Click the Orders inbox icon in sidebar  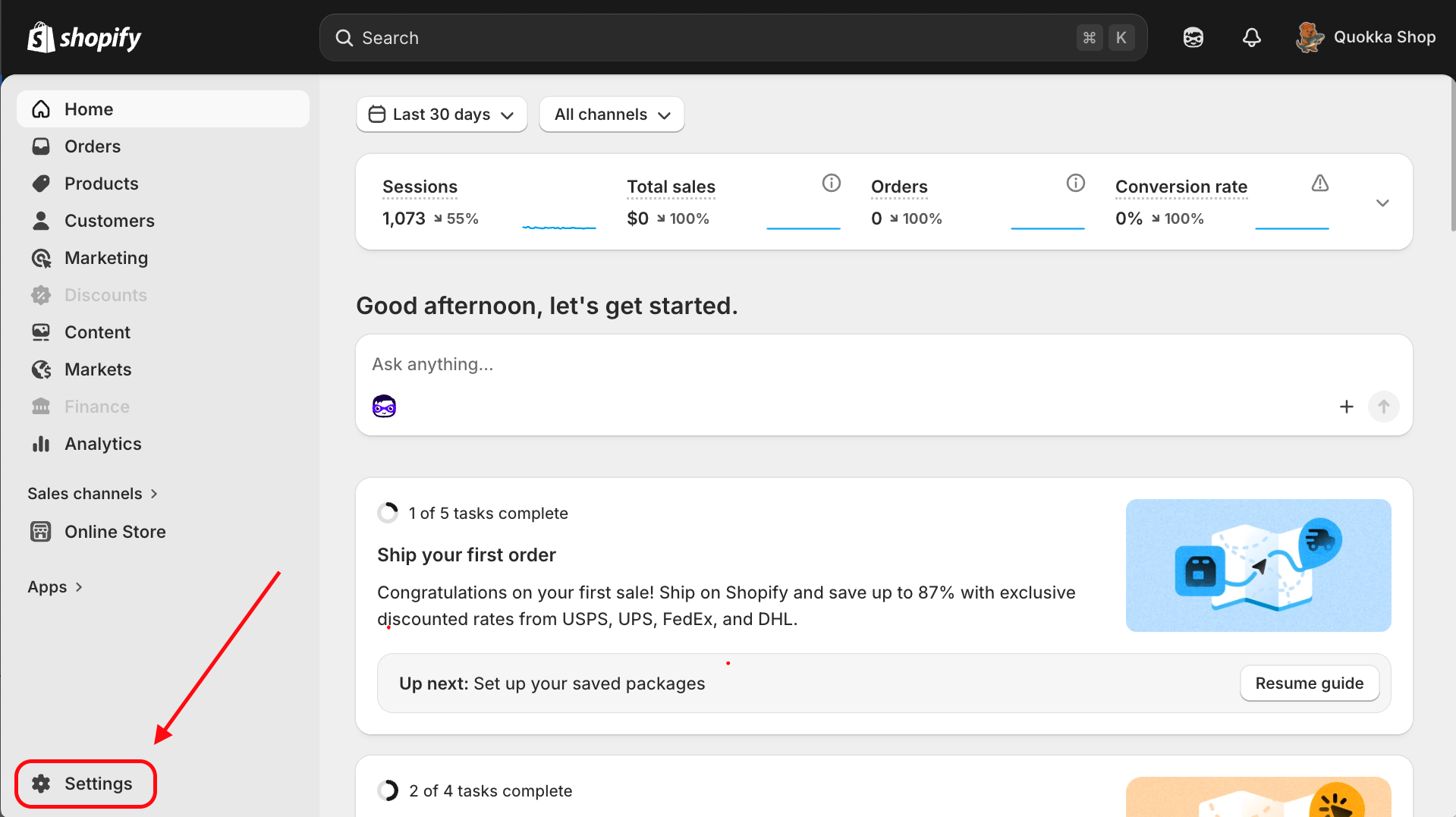[41, 146]
